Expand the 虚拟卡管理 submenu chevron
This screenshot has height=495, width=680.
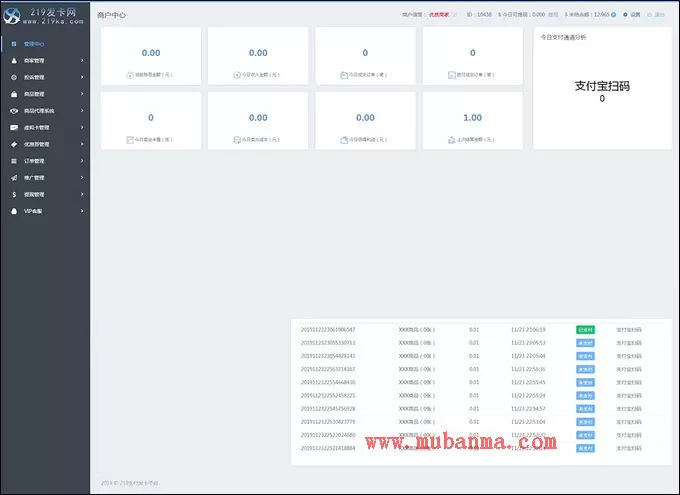pyautogui.click(x=82, y=127)
